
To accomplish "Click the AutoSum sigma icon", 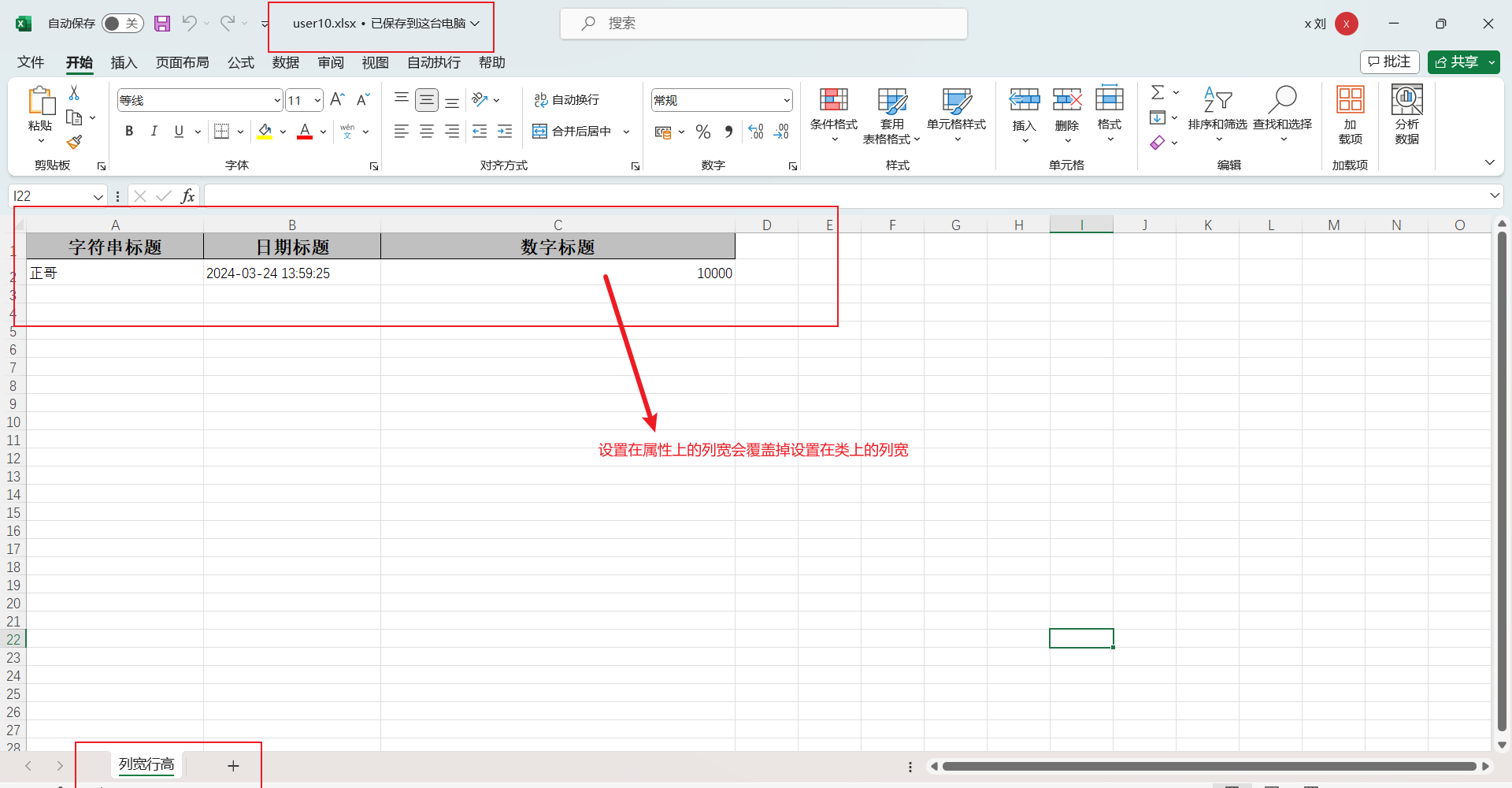I will 1157,93.
